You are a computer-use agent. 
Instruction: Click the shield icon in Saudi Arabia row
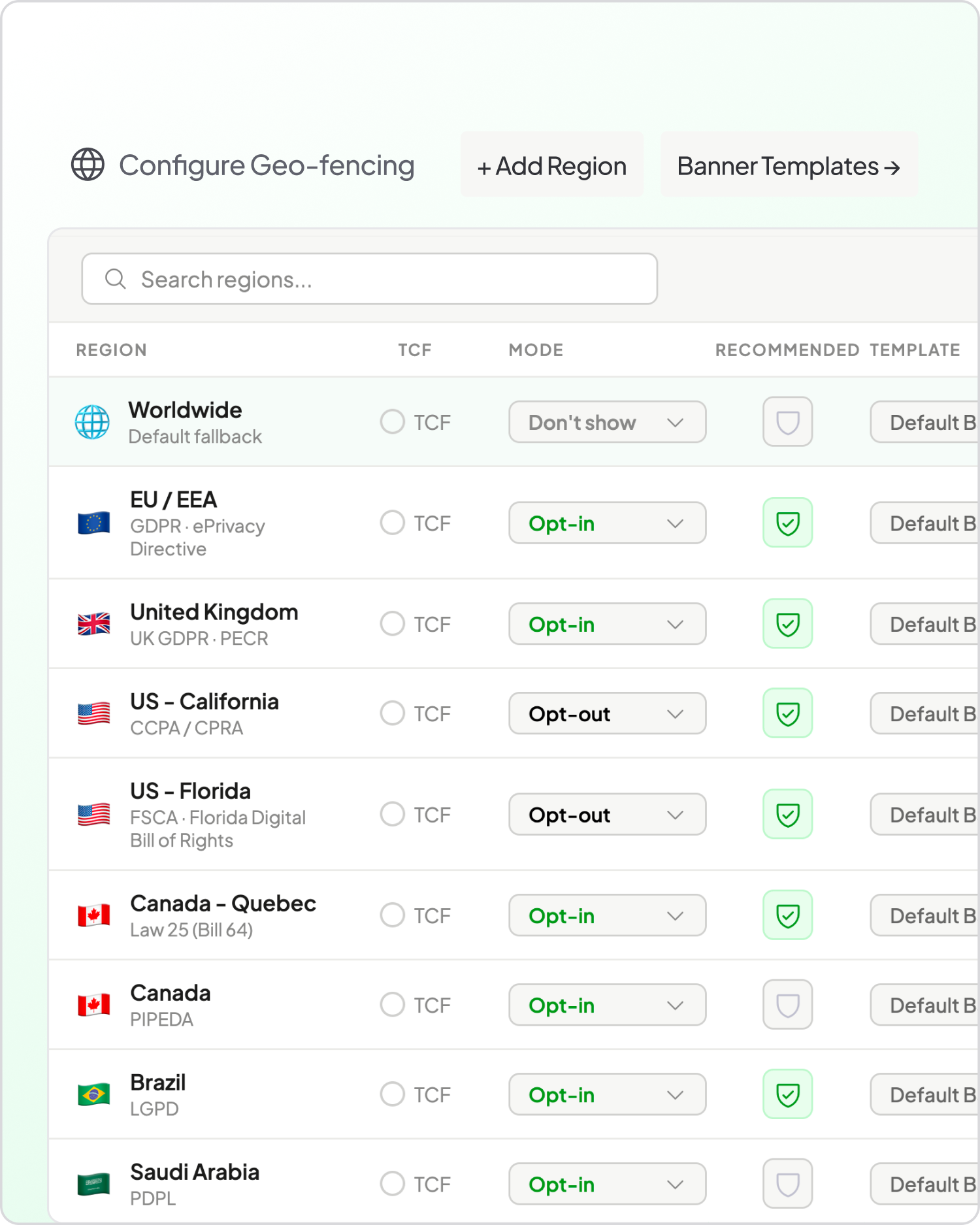787,1183
